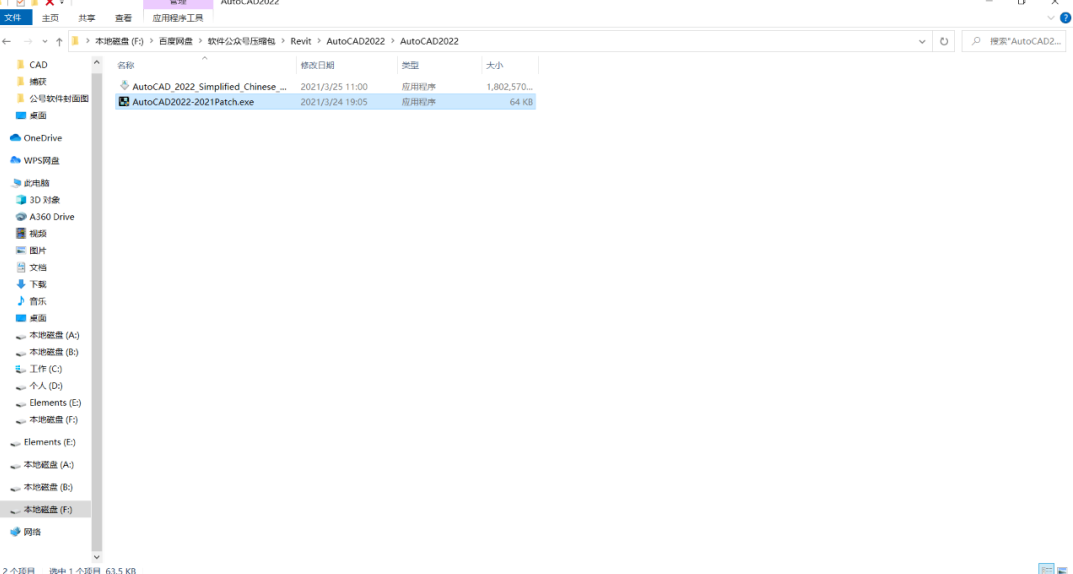This screenshot has width=1073, height=574.
Task: Switch to the 查看 ribbon tab
Action: [x=123, y=18]
